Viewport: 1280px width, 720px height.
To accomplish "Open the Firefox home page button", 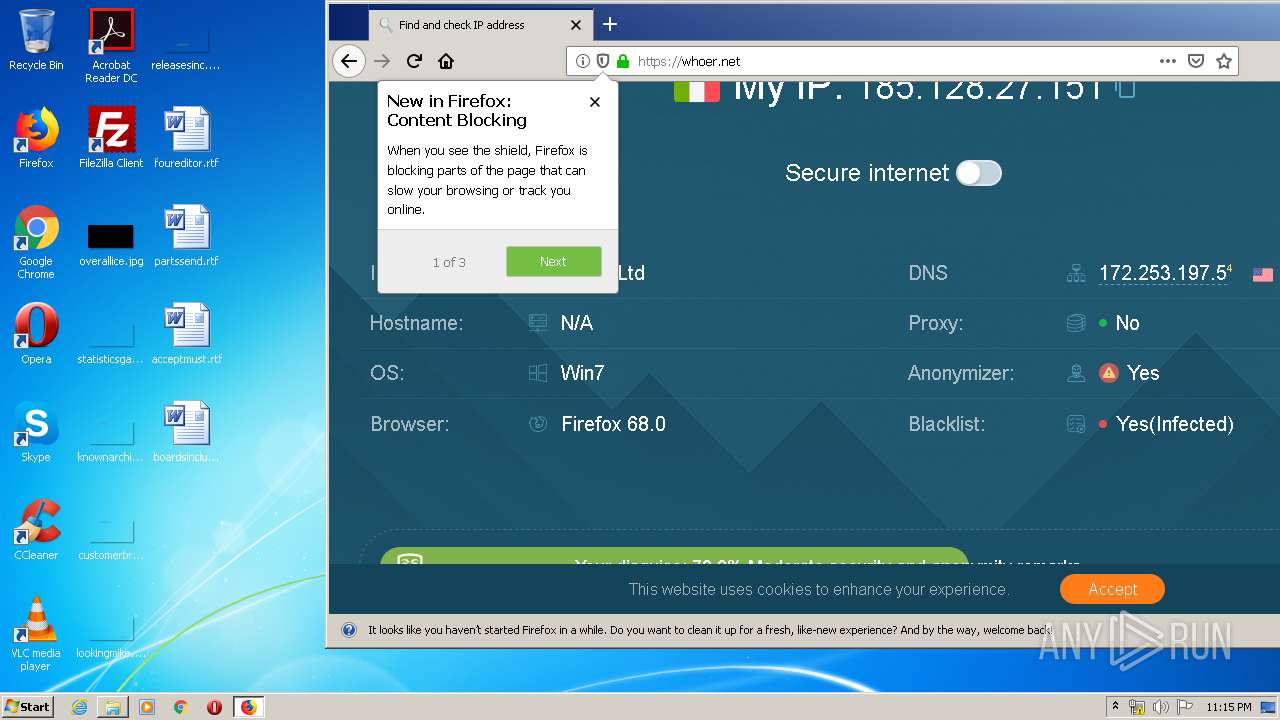I will 446,61.
